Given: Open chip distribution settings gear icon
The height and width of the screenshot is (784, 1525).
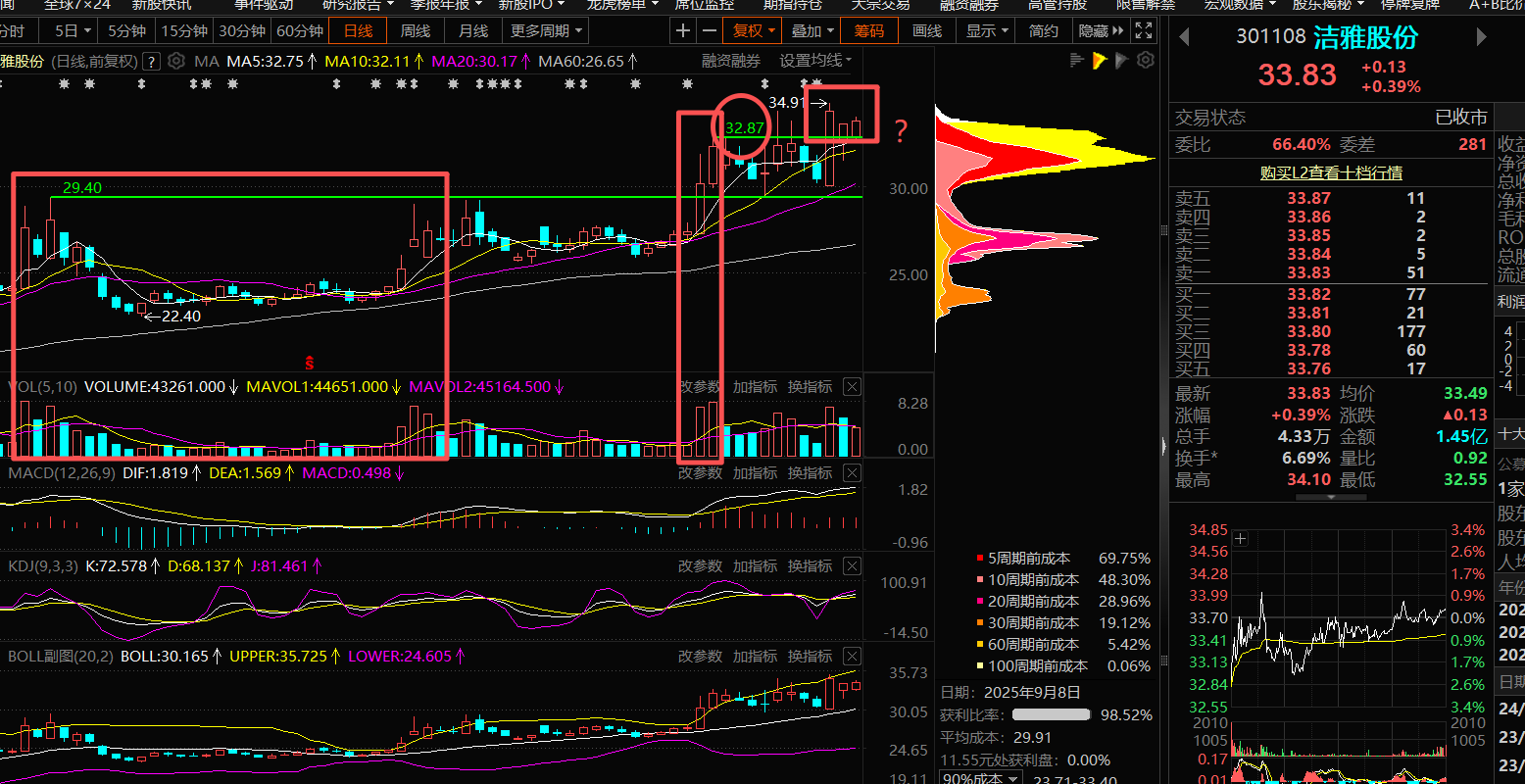Looking at the screenshot, I should click(x=1145, y=61).
